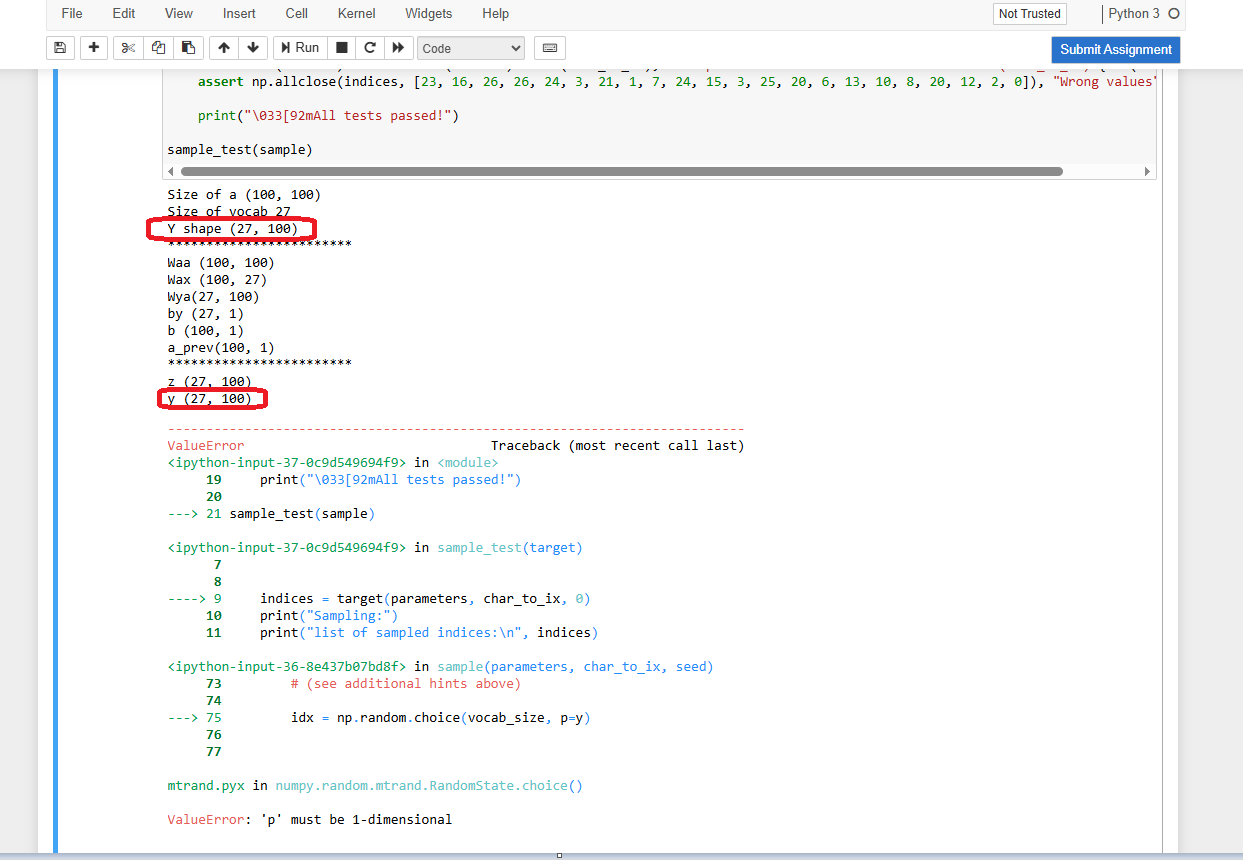
Task: Open the View menu
Action: coord(179,14)
